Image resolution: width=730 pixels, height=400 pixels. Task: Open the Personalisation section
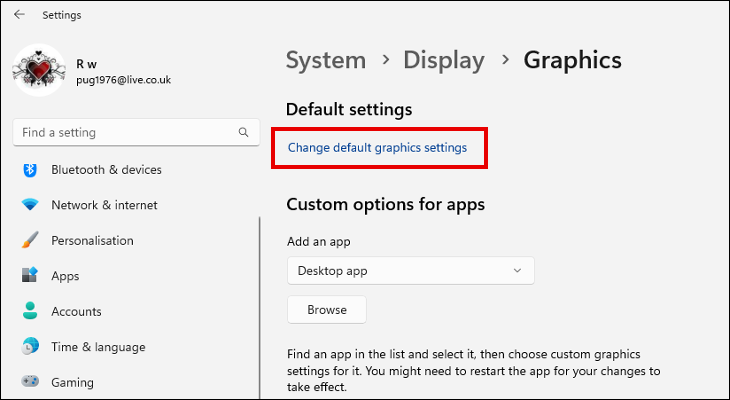point(92,240)
